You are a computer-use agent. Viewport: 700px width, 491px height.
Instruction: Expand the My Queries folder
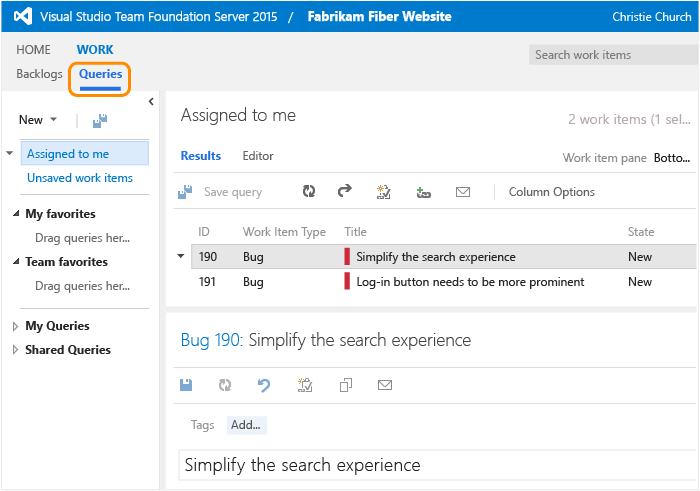[15, 326]
